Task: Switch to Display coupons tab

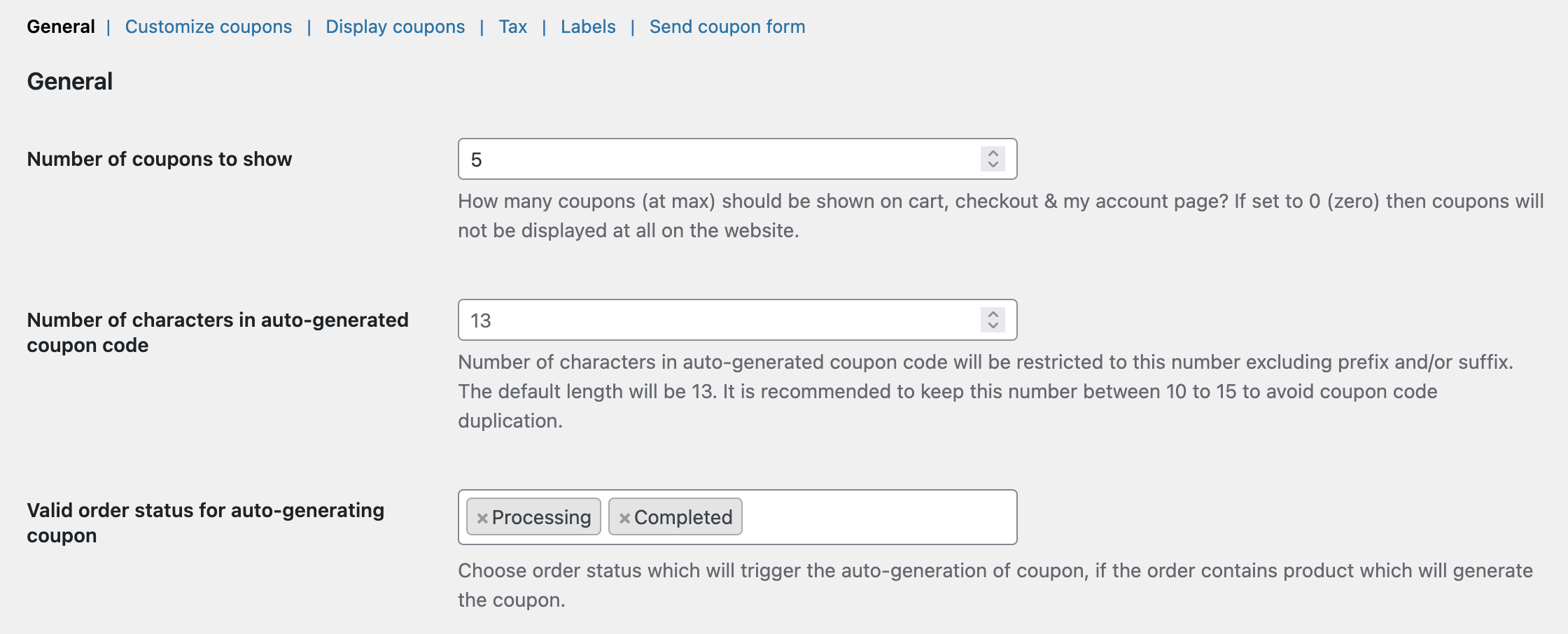Action: pos(395,27)
